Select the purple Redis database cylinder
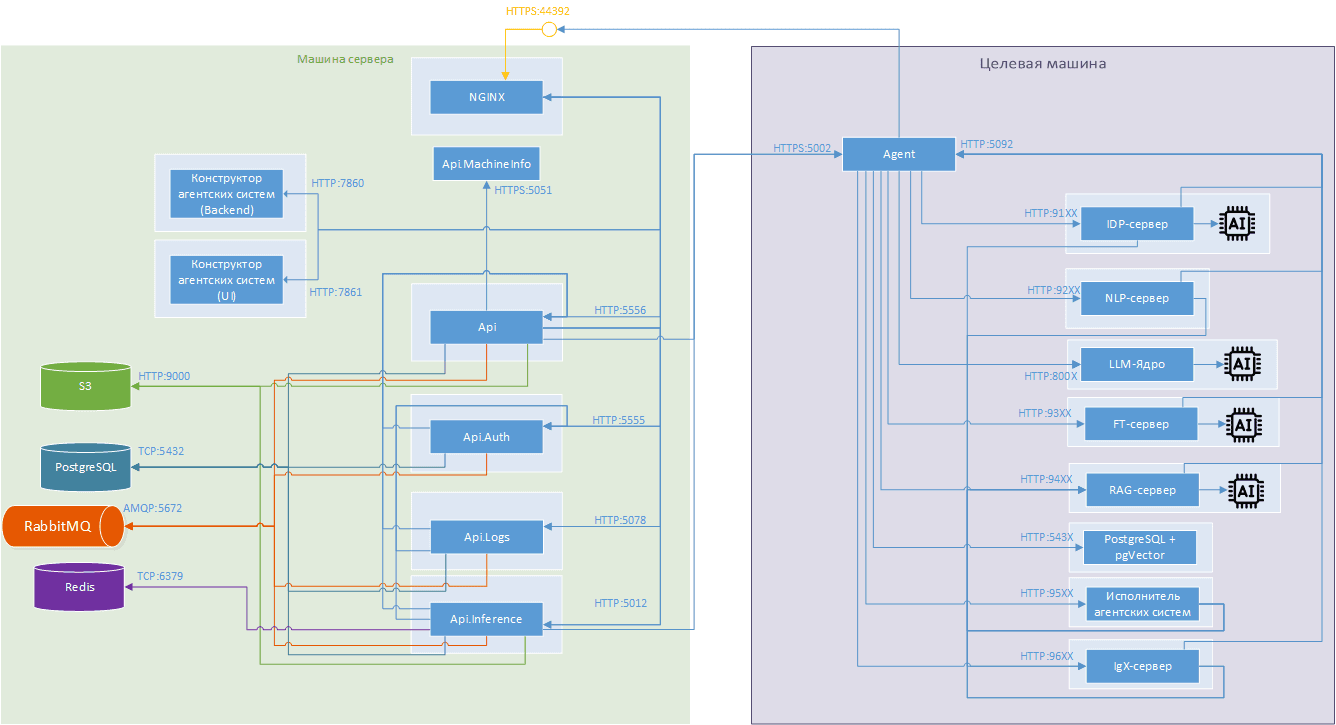This screenshot has height=725, width=1336. (80, 587)
